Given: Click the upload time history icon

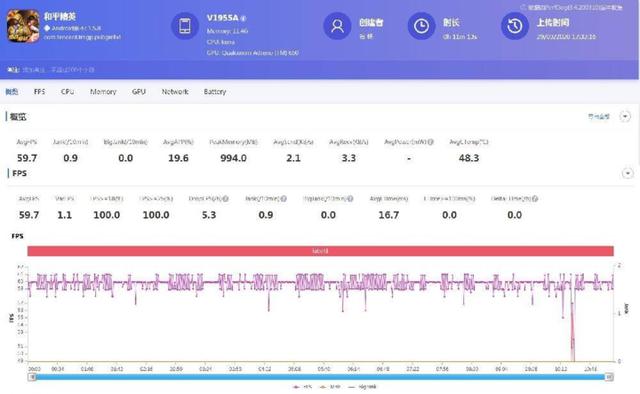Looking at the screenshot, I should tap(515, 26).
